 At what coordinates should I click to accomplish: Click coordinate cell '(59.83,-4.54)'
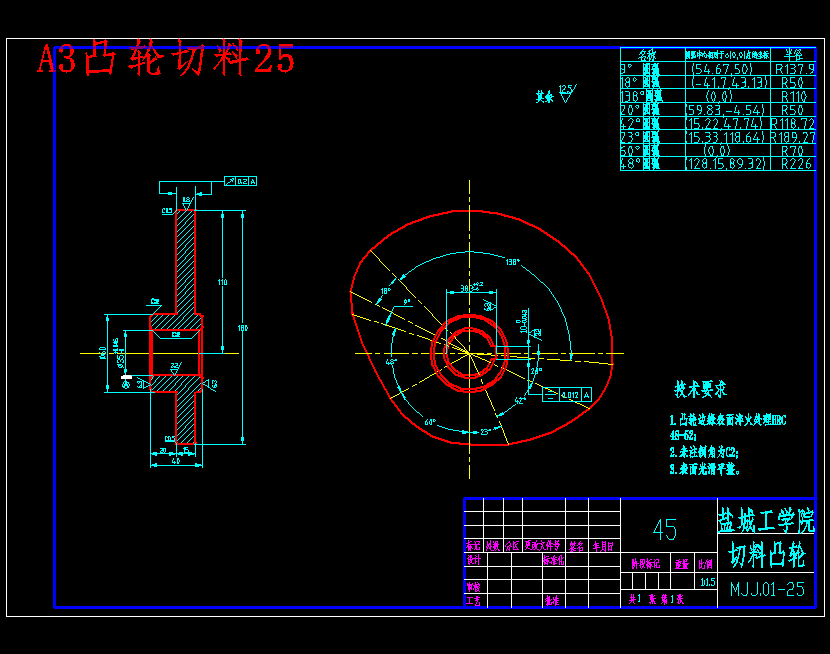click(725, 110)
